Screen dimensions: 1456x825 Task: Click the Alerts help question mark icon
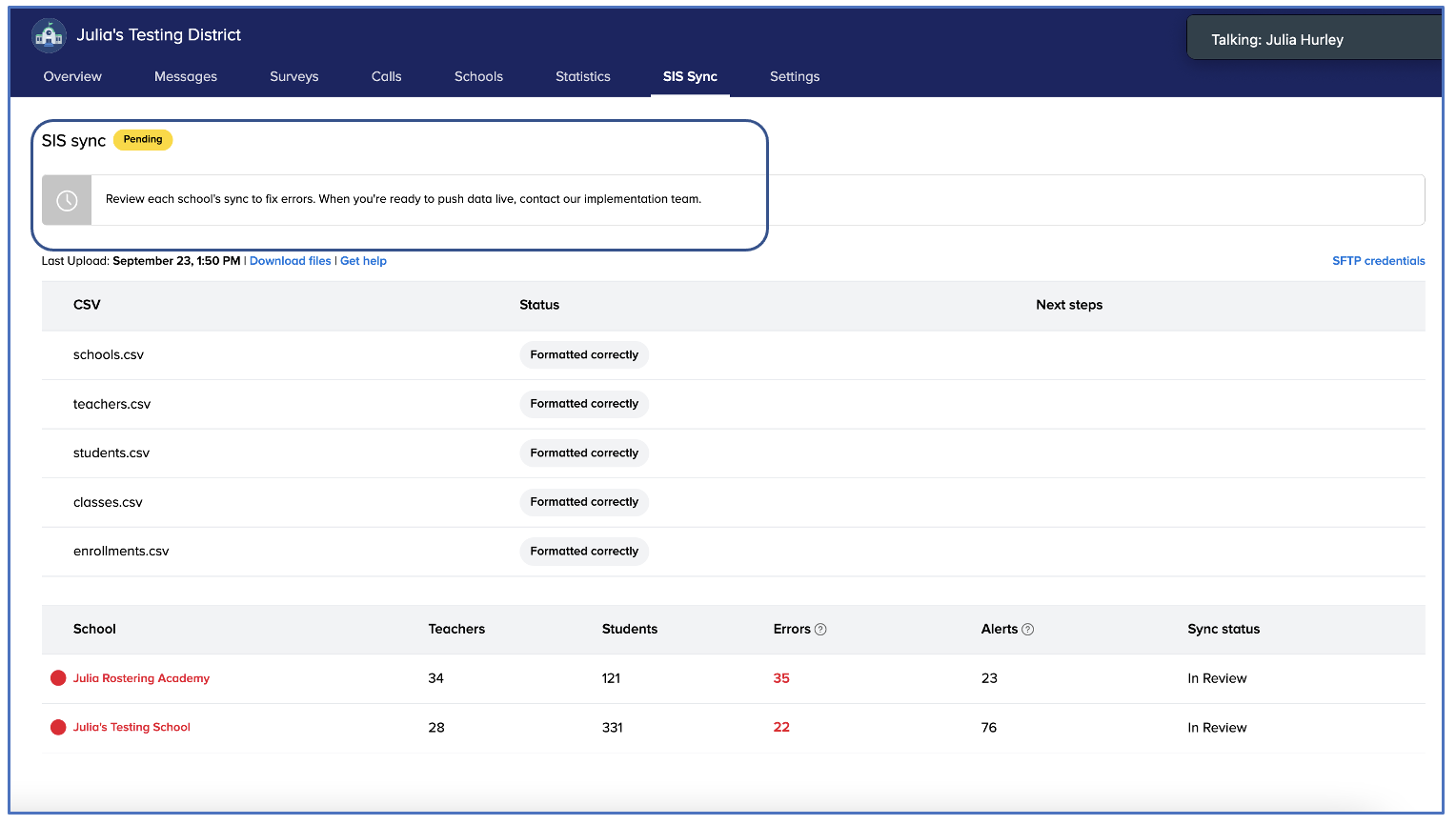1027,630
